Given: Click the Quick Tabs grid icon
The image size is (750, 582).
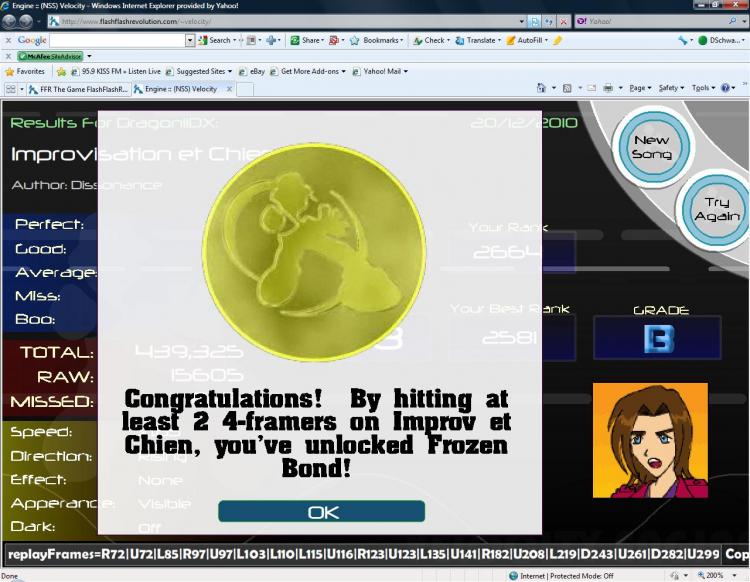Looking at the screenshot, I should 10,89.
